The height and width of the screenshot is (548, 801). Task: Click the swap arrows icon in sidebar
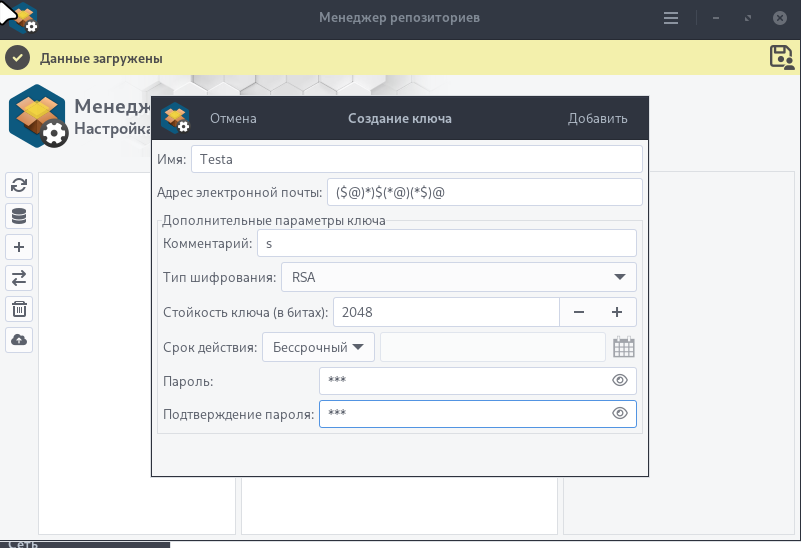[x=19, y=278]
